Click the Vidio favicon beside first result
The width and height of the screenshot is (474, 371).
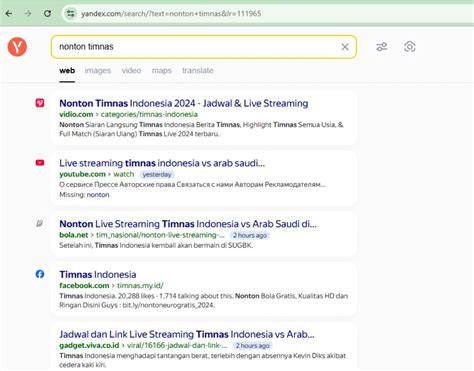click(40, 103)
